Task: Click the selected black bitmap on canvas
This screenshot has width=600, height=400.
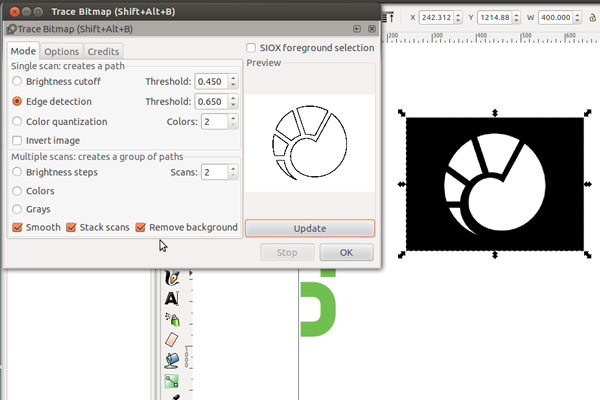Action: pos(495,184)
